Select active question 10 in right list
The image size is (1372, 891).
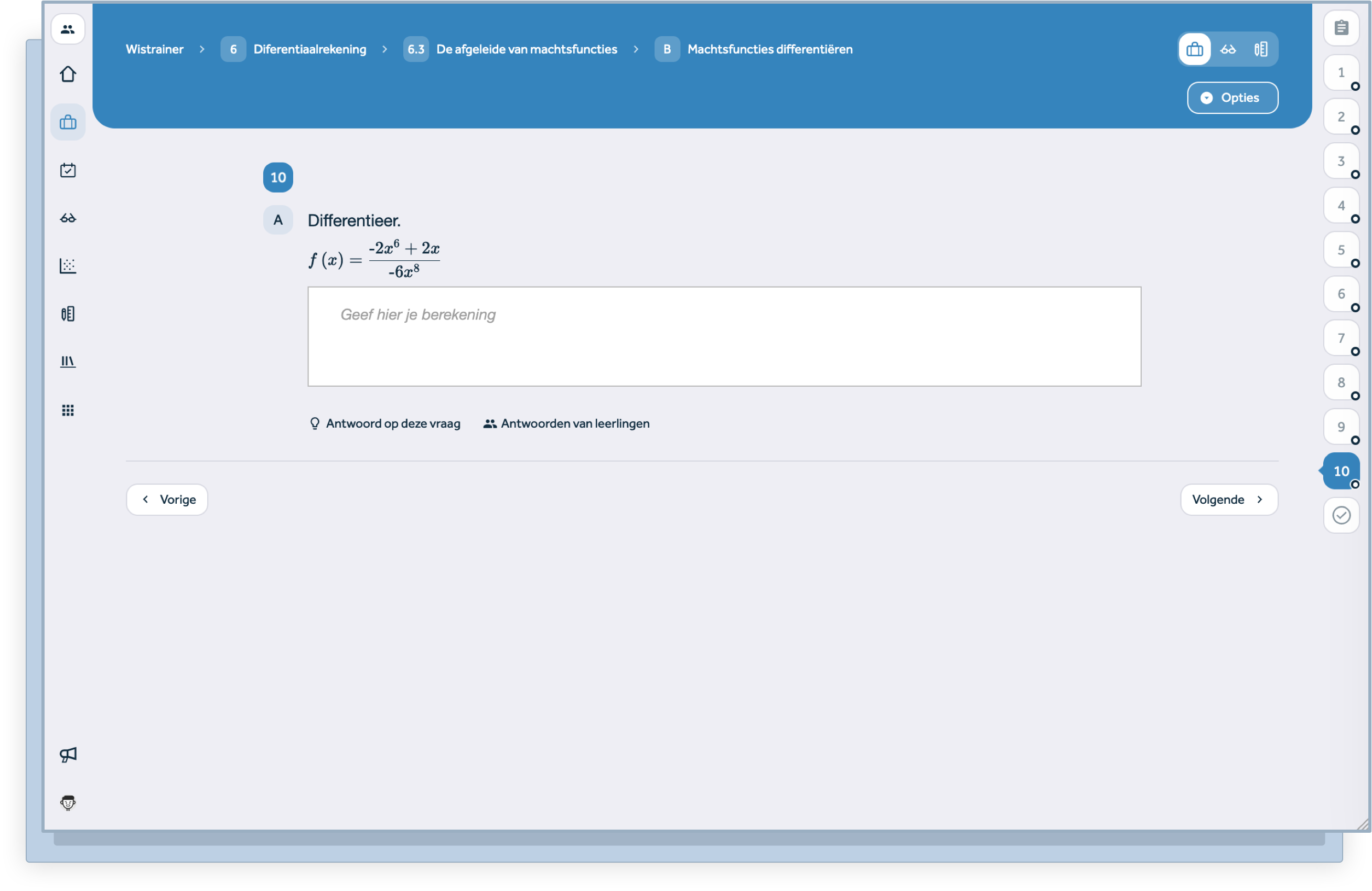click(x=1341, y=472)
